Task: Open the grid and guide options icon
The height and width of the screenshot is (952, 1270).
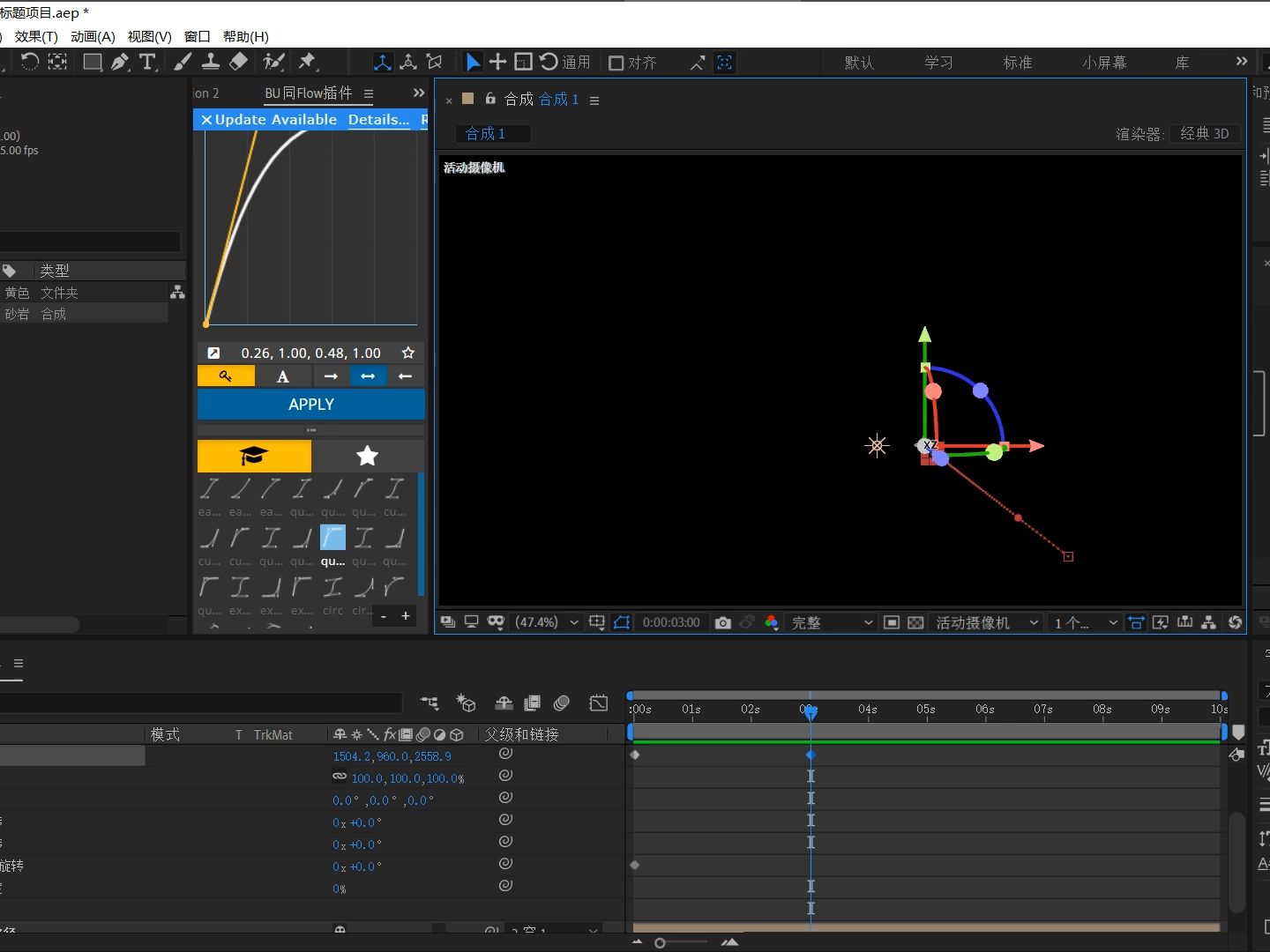Action: (597, 622)
